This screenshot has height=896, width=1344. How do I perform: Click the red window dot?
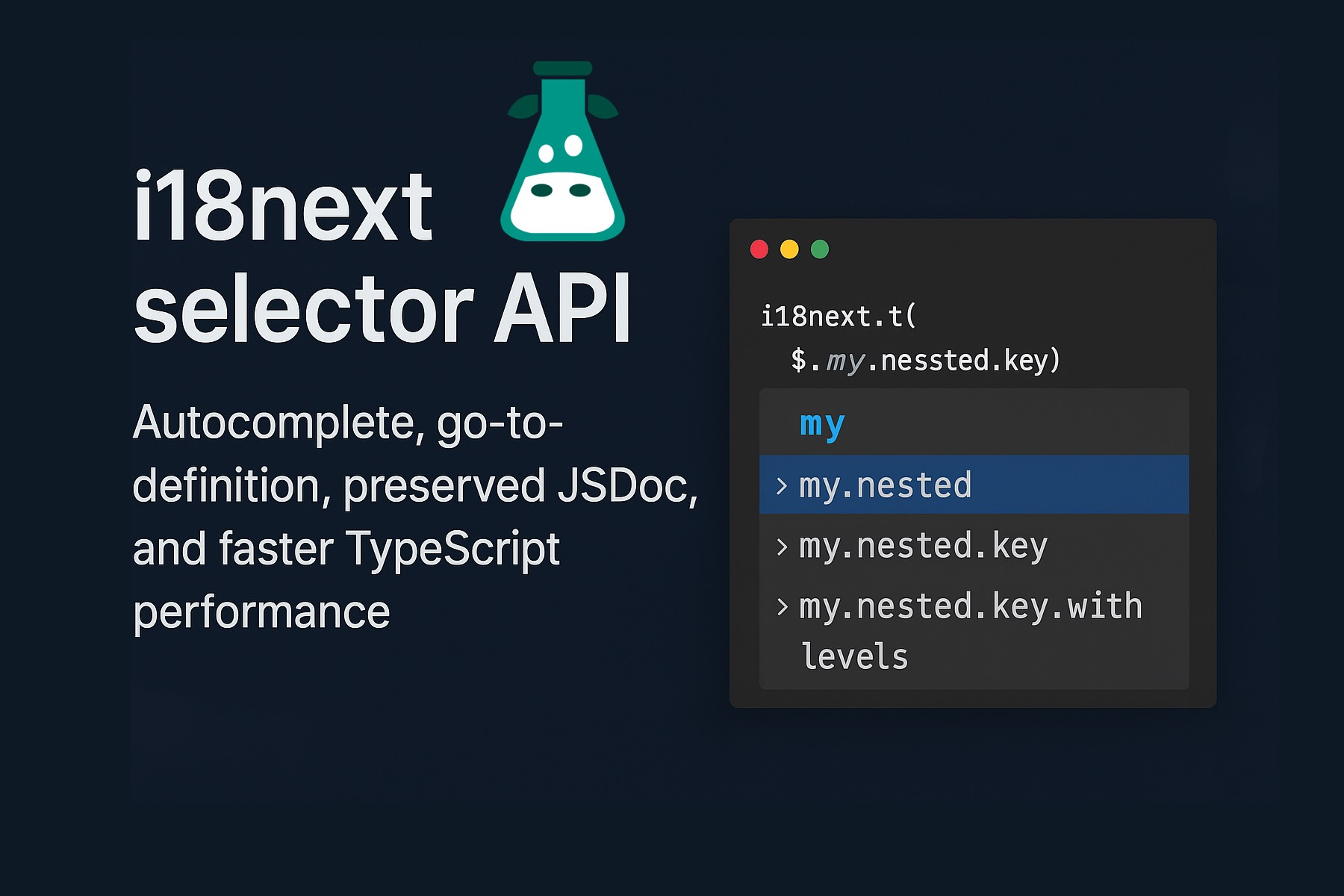[759, 249]
